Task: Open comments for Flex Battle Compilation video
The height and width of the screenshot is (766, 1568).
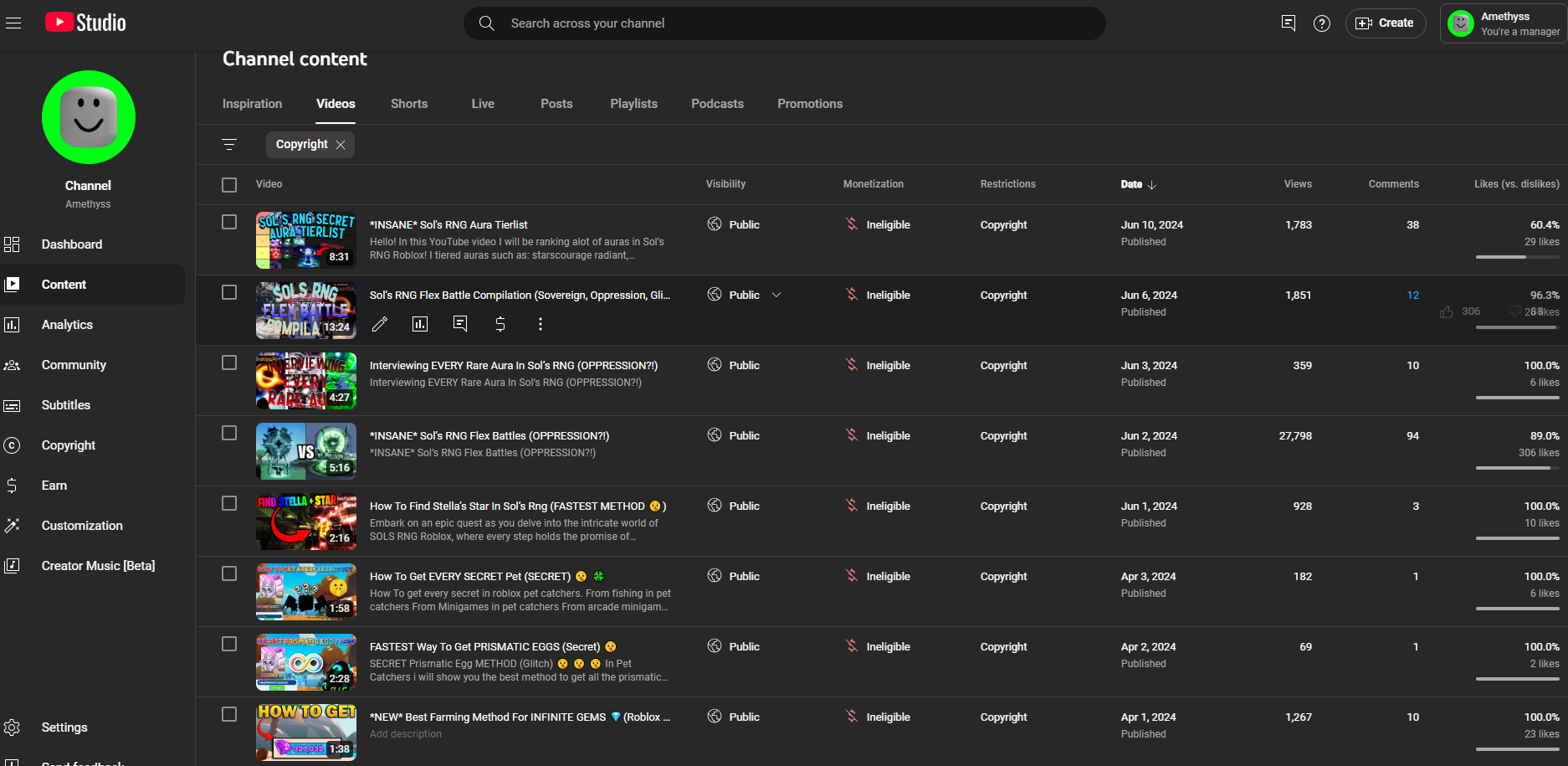Action: pos(460,324)
